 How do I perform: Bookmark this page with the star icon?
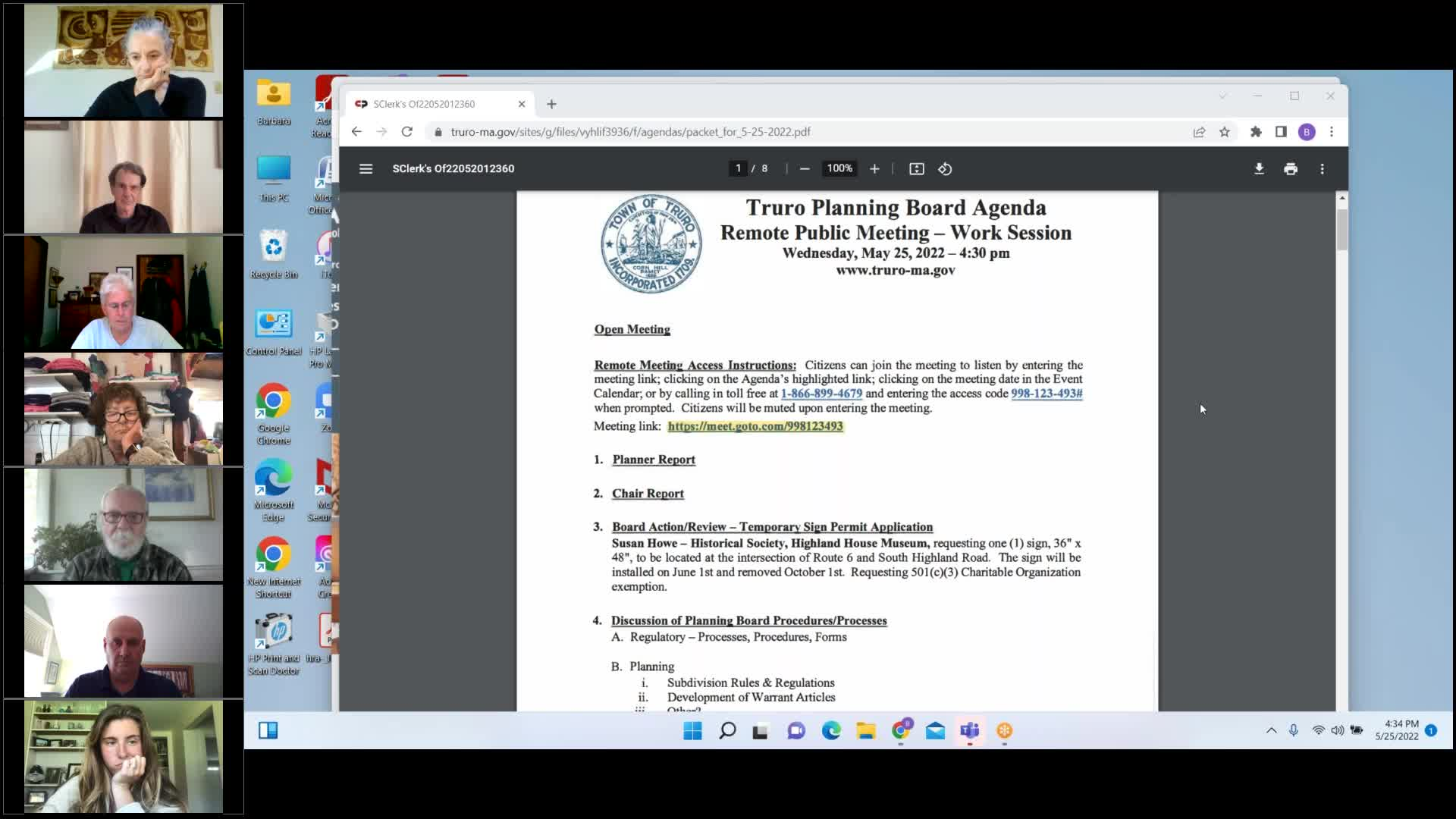(1224, 132)
